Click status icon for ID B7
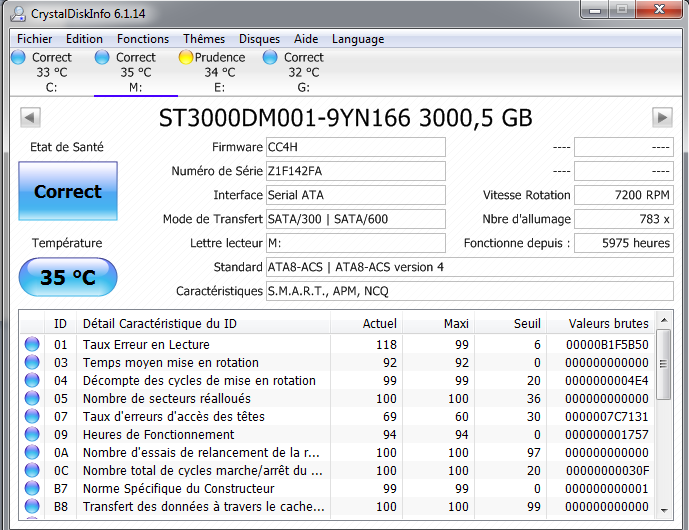The image size is (689, 530). point(32,488)
